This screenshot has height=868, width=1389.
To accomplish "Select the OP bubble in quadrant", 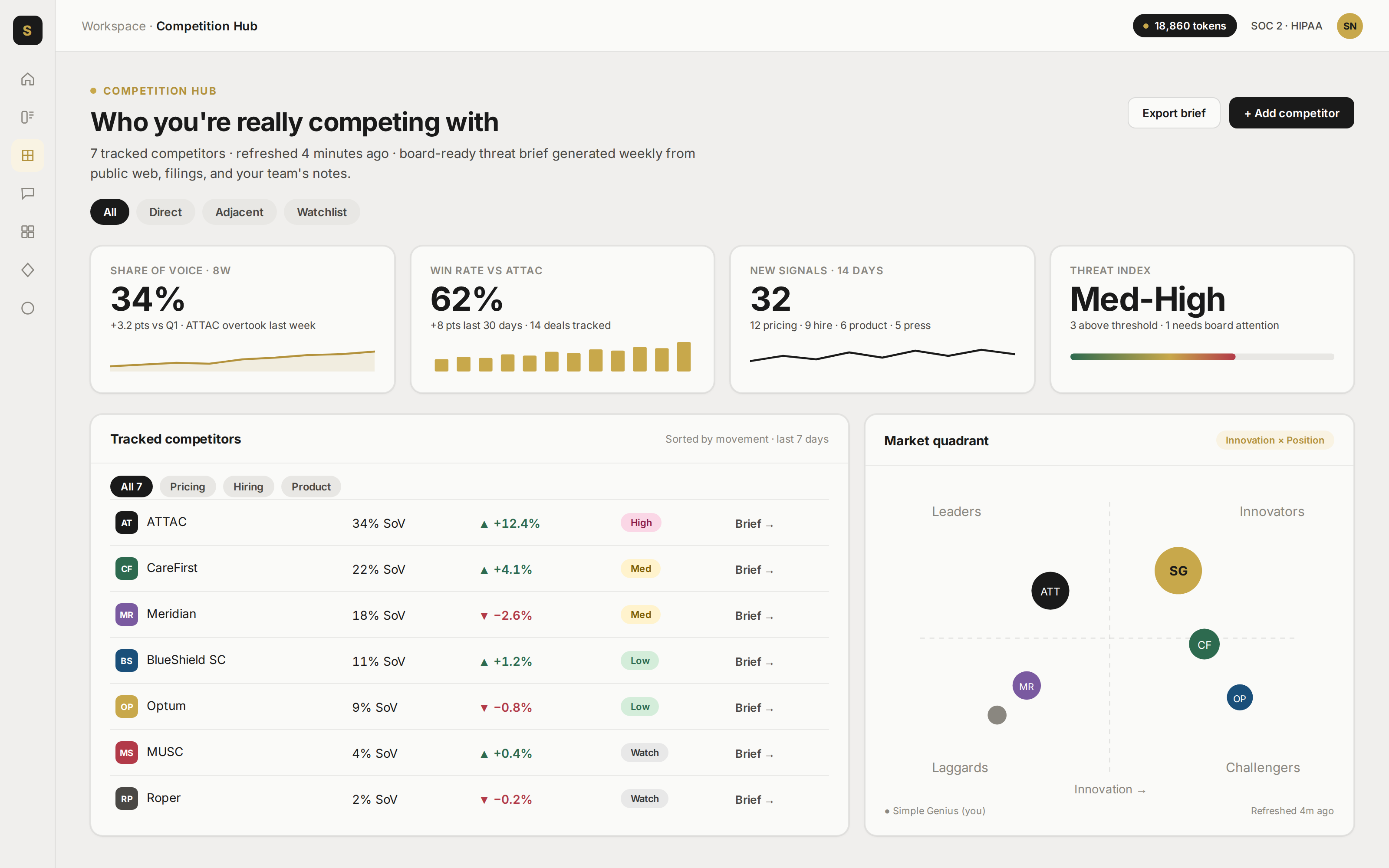I will [x=1239, y=698].
